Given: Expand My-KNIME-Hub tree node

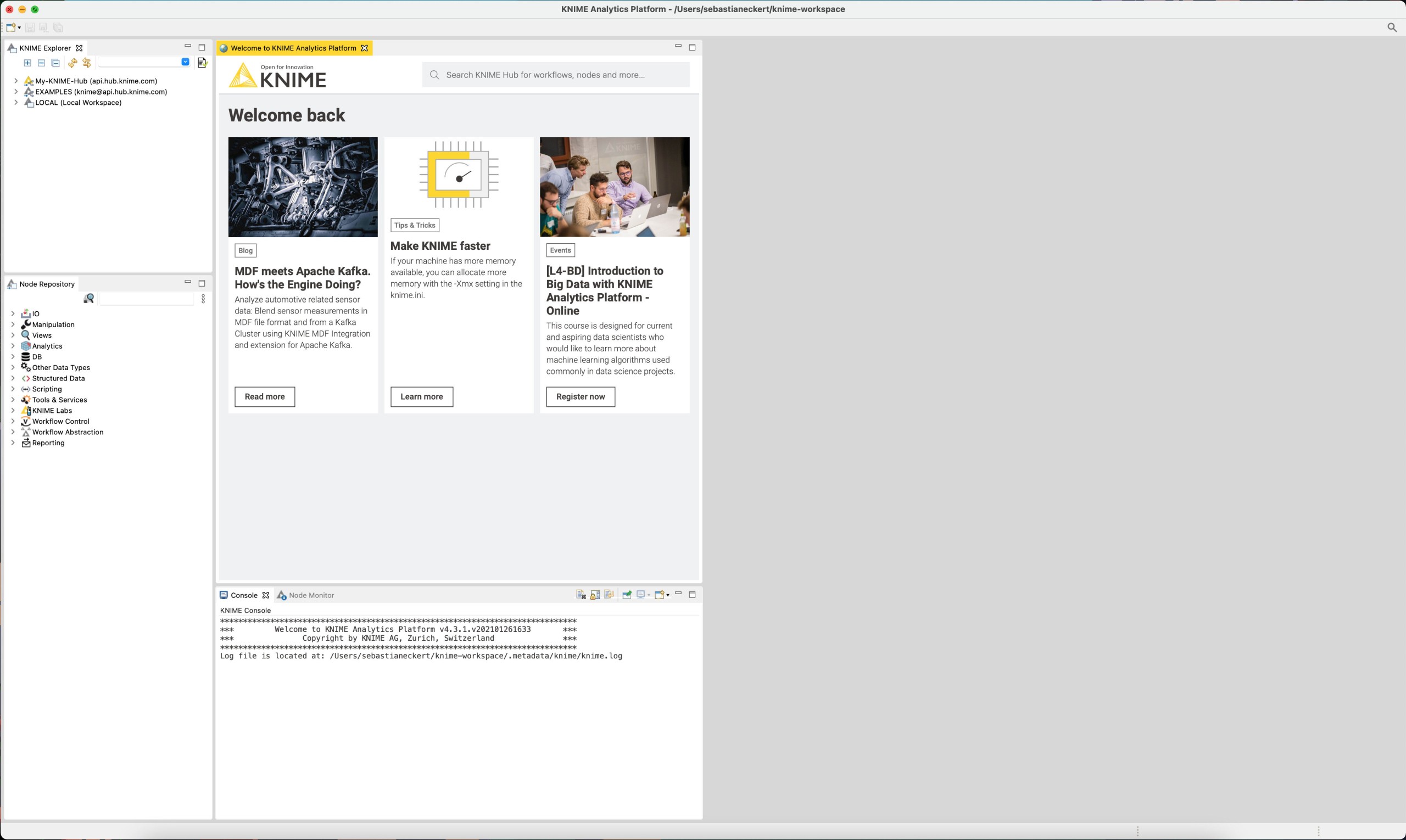Looking at the screenshot, I should (16, 81).
